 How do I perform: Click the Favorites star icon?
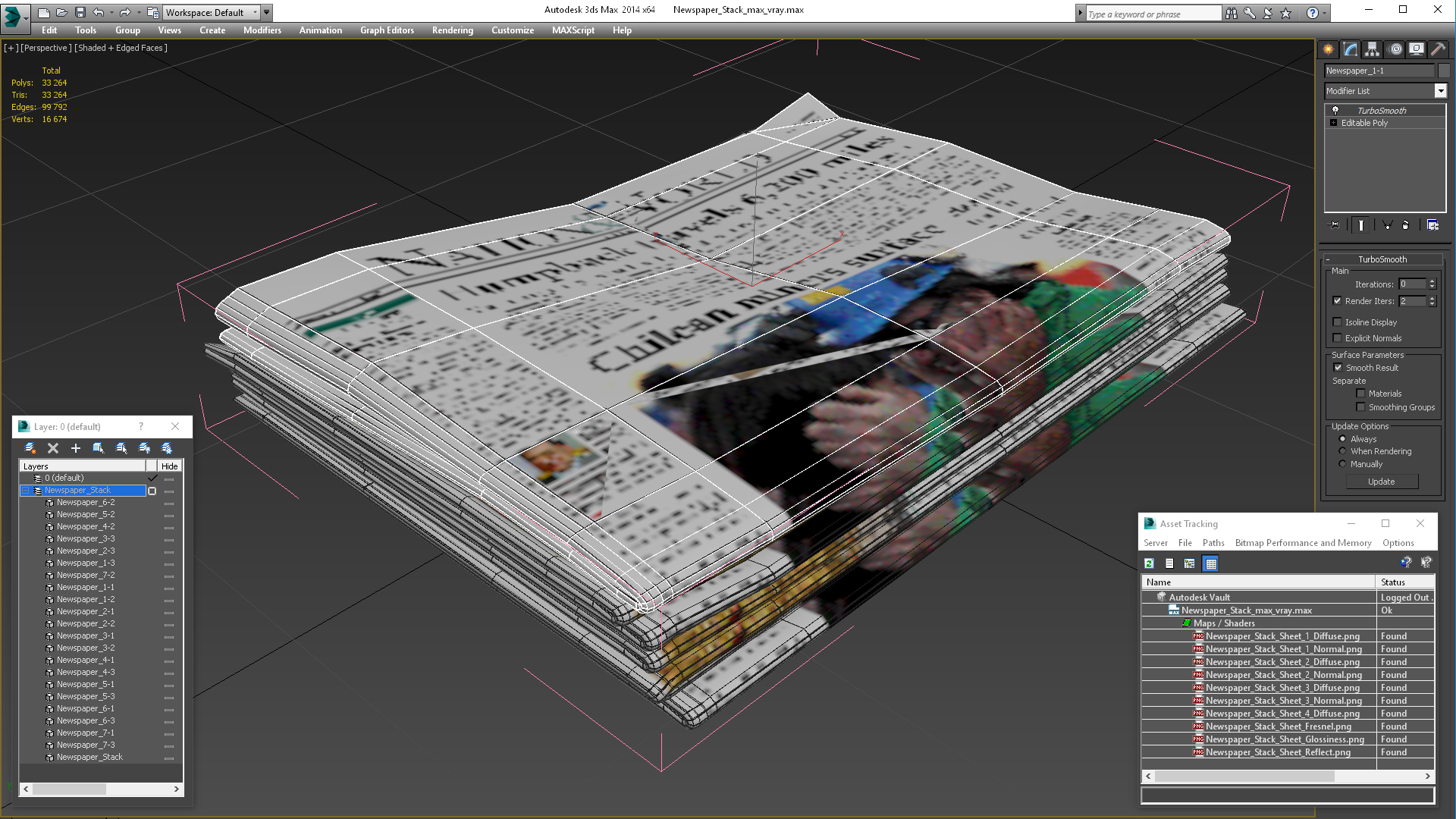[x=1285, y=13]
